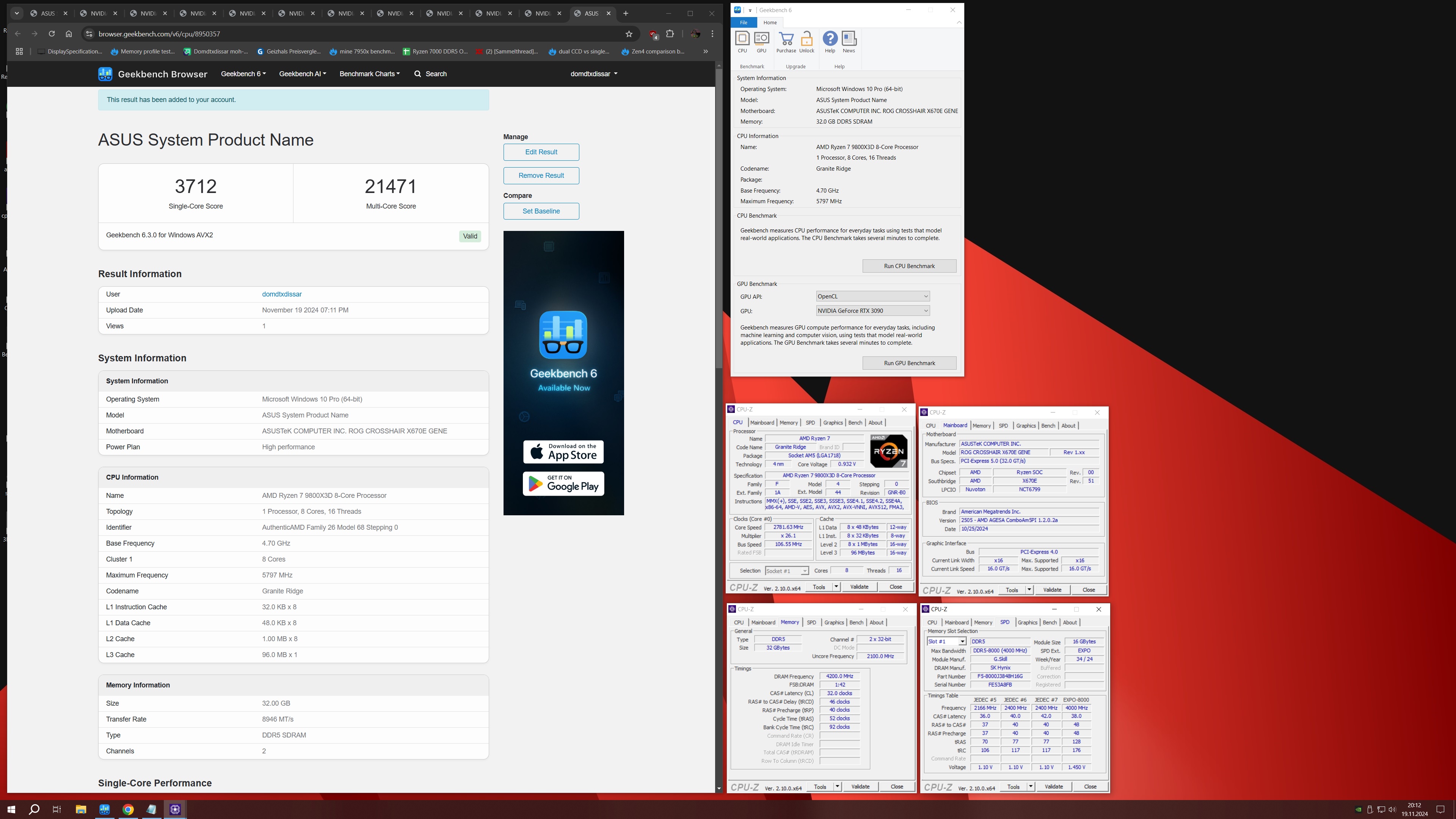This screenshot has height=819, width=1456.
Task: Open the domdtxdissar user link
Action: [x=281, y=295]
